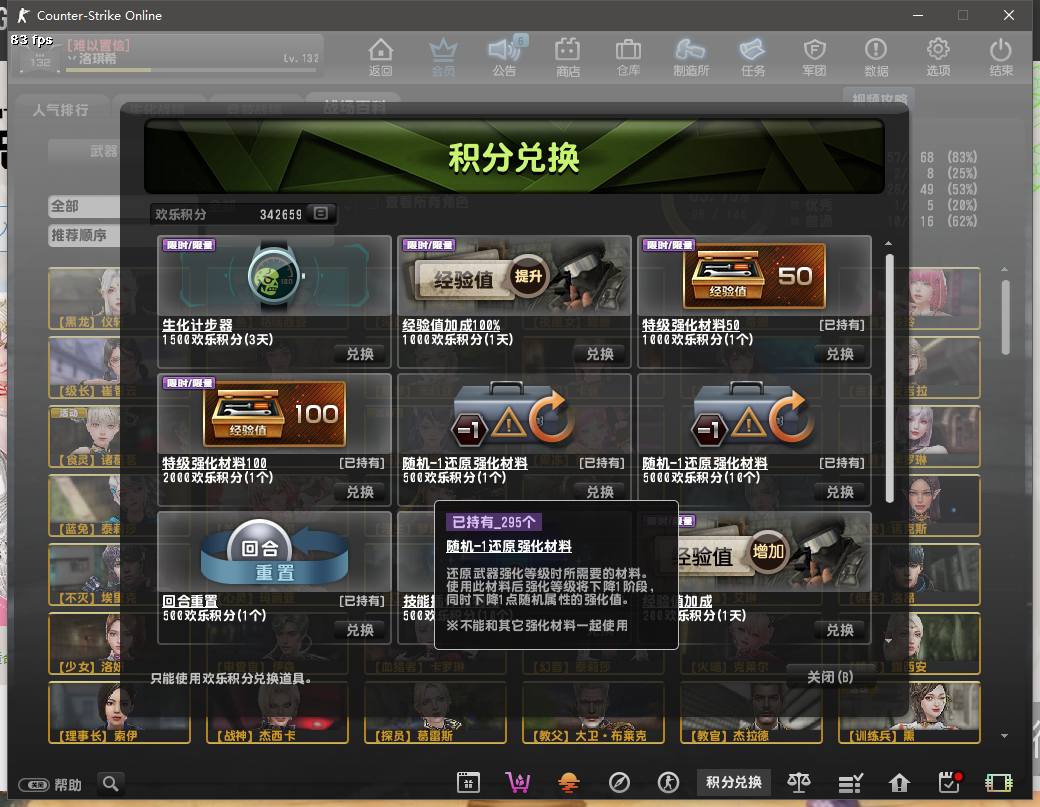Image resolution: width=1040 pixels, height=807 pixels.
Task: Toggle the 帮助 help switch
Action: click(34, 785)
